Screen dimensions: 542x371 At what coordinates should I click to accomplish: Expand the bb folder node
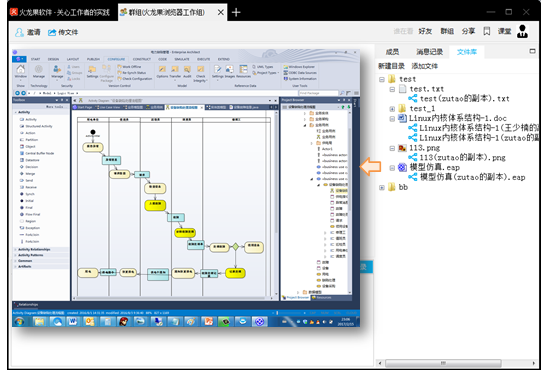point(382,188)
